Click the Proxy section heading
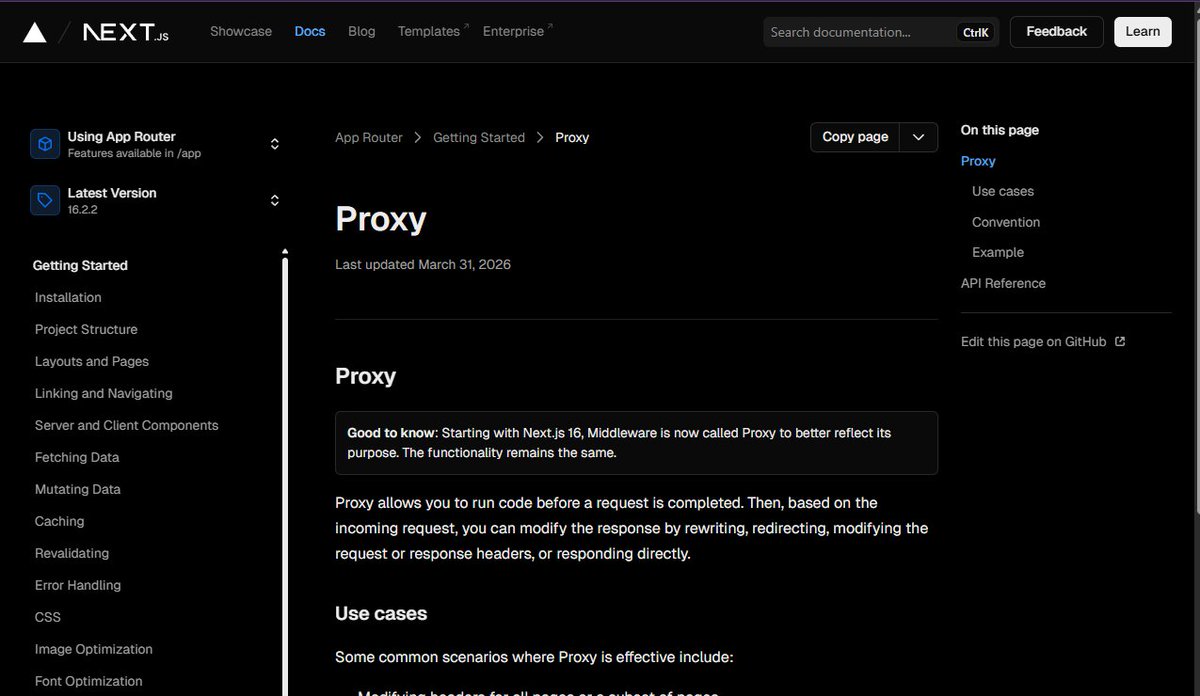1200x696 pixels. (x=366, y=376)
